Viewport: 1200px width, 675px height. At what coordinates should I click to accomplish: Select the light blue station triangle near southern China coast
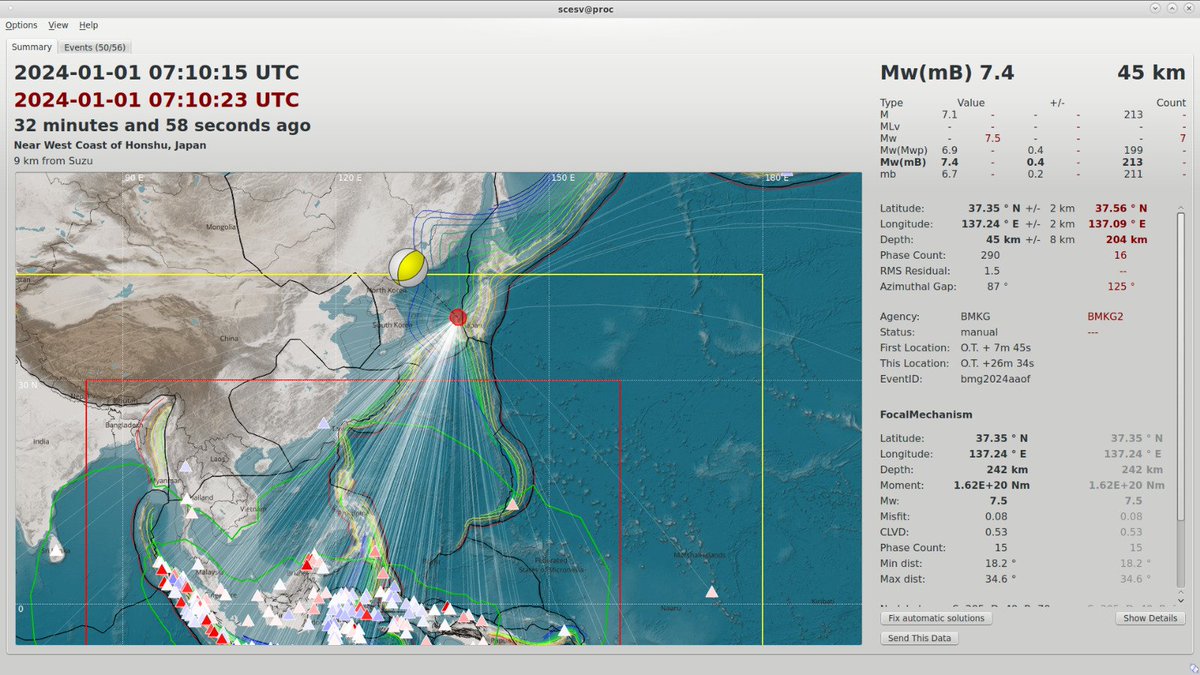coord(323,424)
